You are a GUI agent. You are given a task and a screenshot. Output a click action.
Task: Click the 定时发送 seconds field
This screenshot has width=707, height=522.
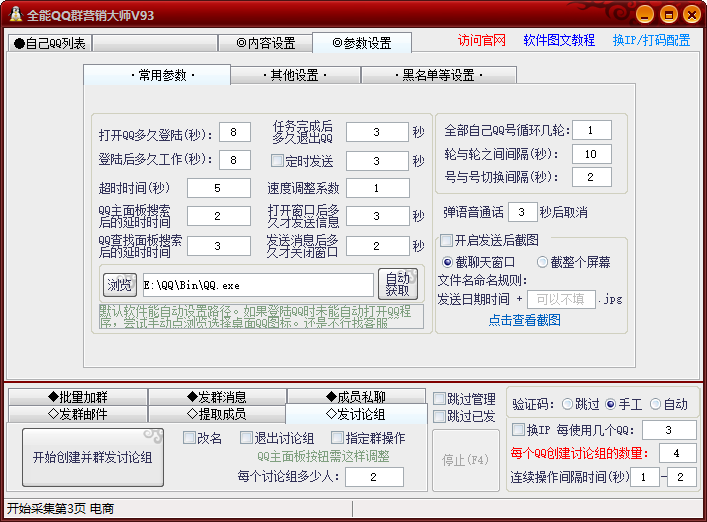(x=377, y=161)
